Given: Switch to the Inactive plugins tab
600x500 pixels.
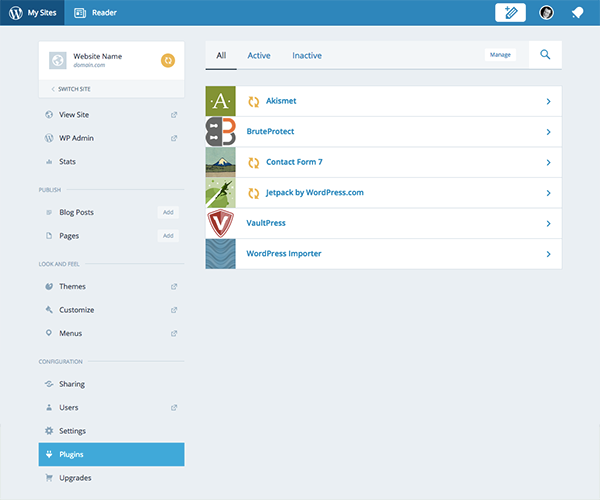Looking at the screenshot, I should (307, 56).
